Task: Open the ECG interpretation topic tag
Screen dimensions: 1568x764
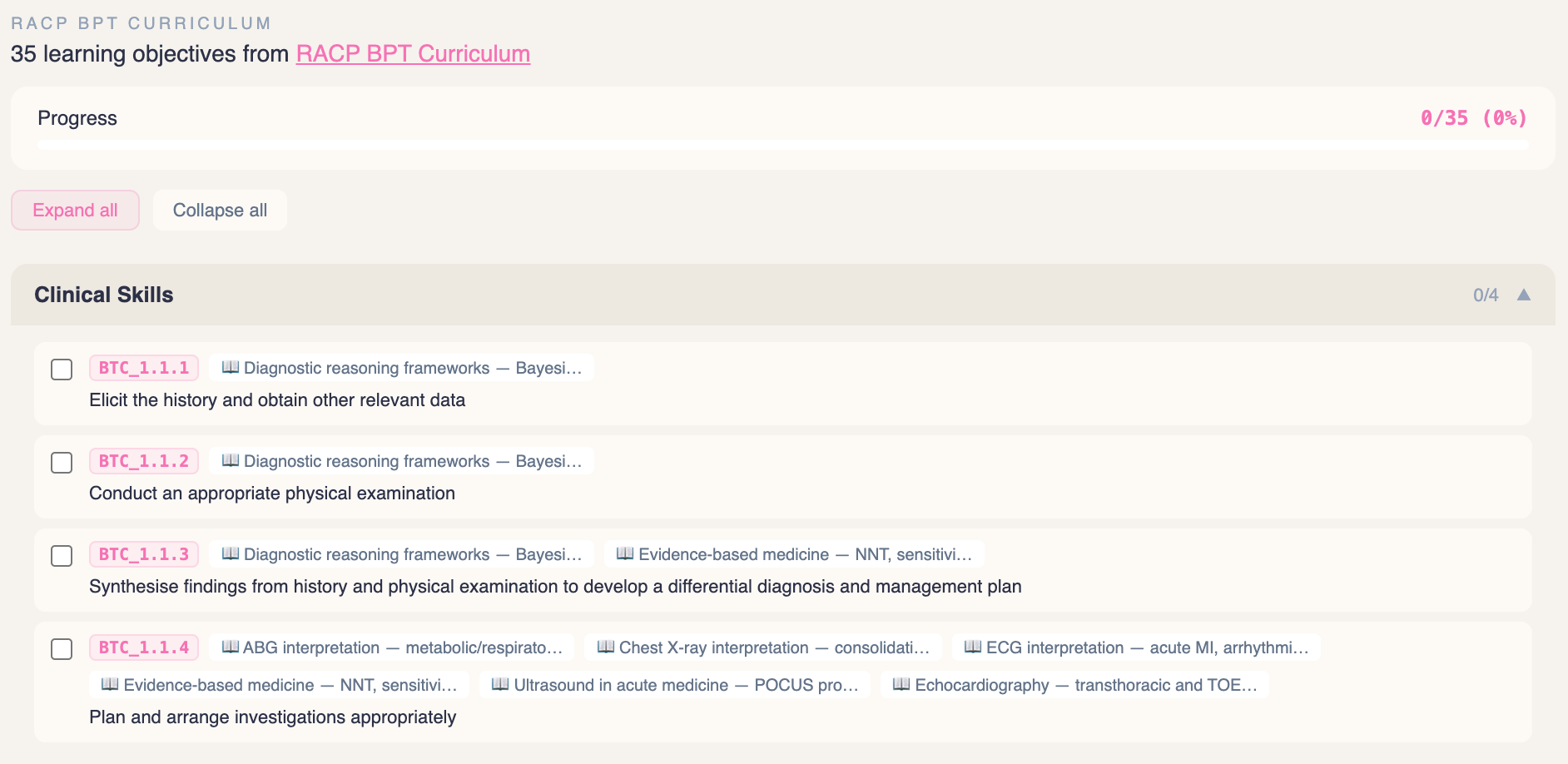Action: point(1136,647)
